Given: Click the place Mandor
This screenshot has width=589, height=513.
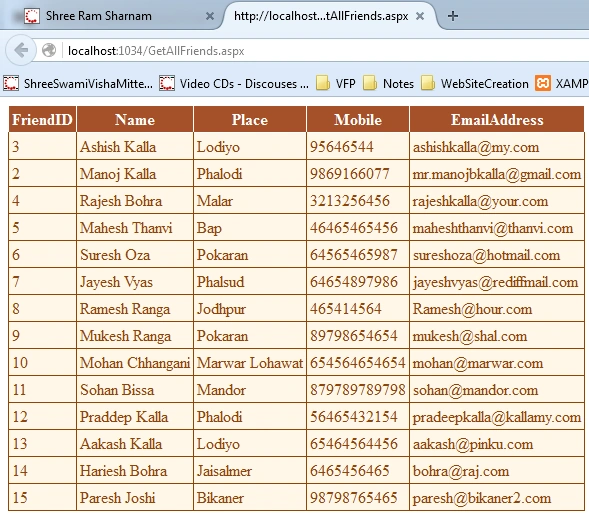Looking at the screenshot, I should point(221,390).
